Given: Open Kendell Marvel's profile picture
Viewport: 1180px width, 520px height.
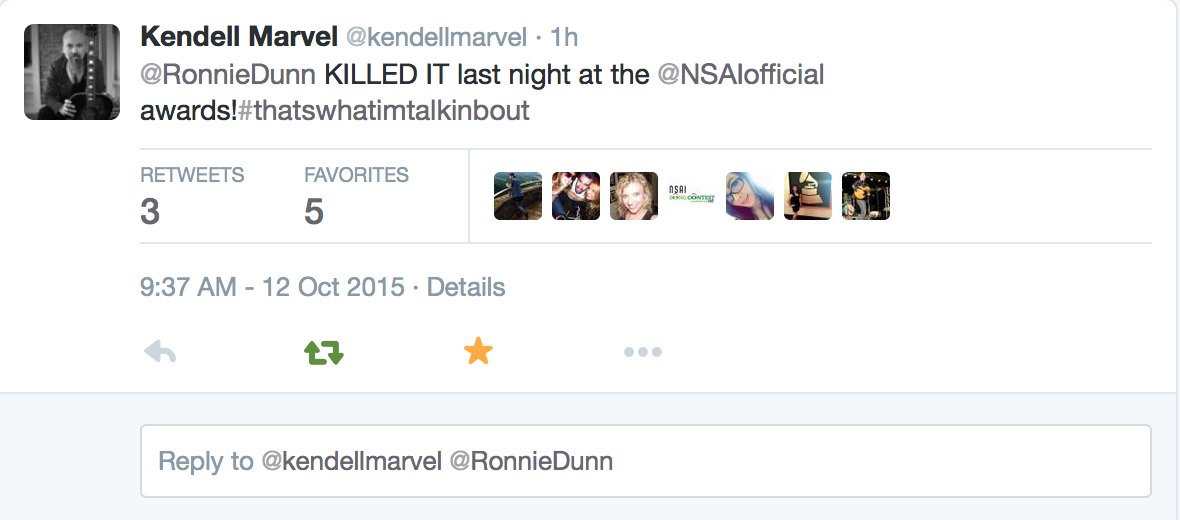Looking at the screenshot, I should pyautogui.click(x=72, y=72).
